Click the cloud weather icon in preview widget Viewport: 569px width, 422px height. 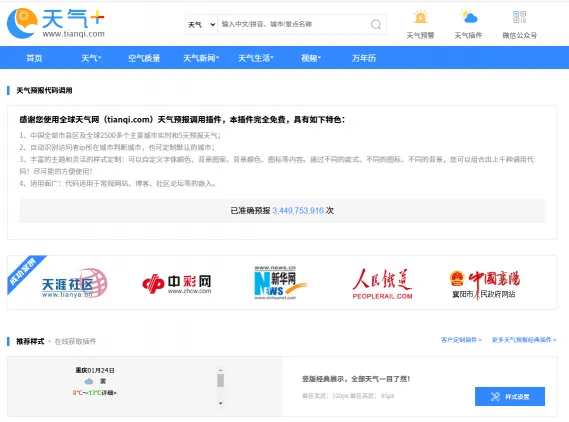[x=89, y=381]
